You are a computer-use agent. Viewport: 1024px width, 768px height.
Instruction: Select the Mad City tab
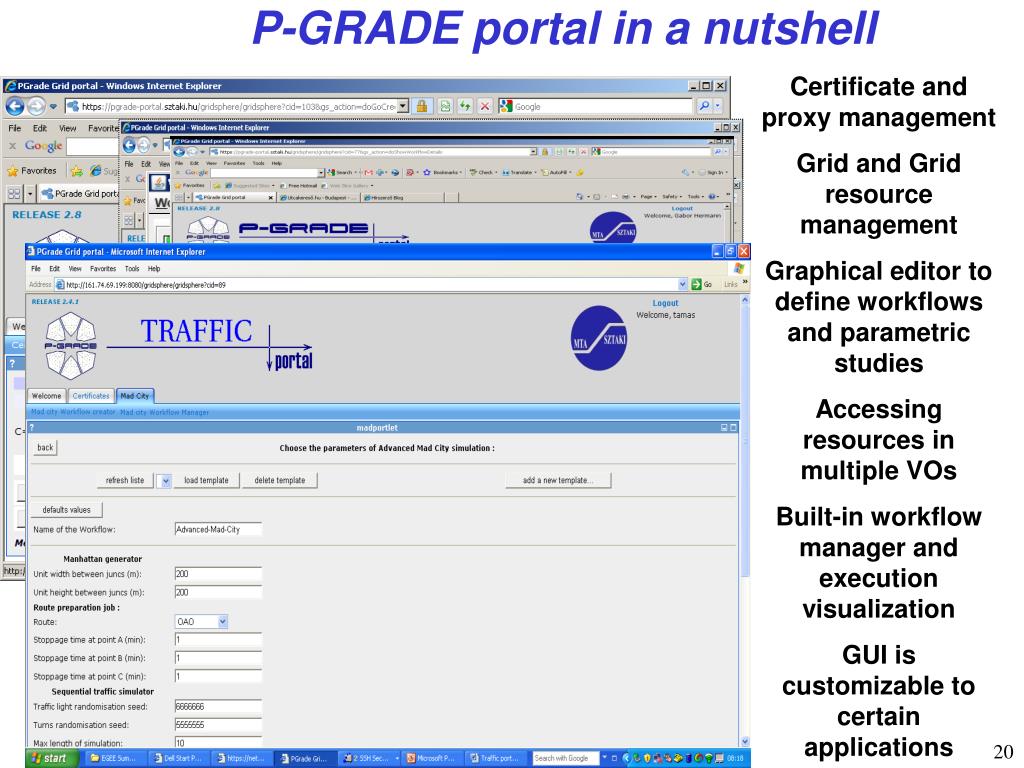point(135,396)
